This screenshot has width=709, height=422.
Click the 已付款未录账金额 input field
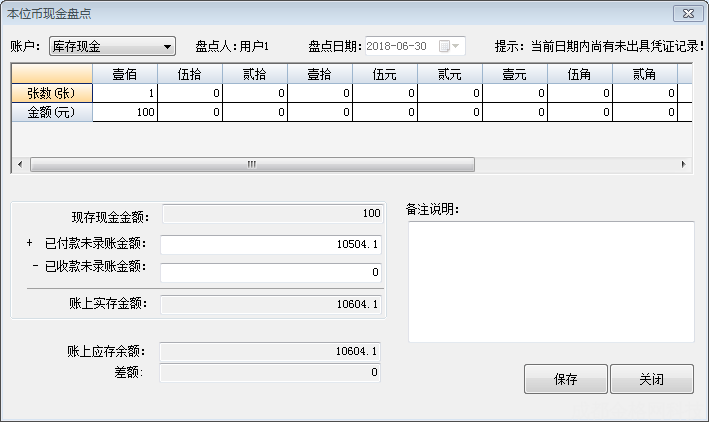tap(271, 246)
